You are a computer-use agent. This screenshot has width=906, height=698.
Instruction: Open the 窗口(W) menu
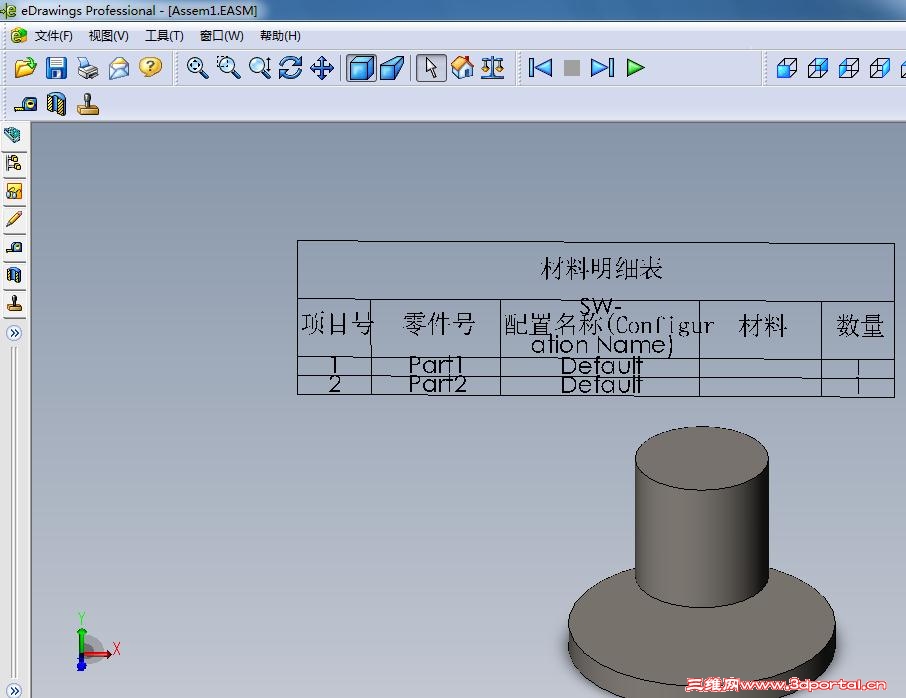[220, 35]
